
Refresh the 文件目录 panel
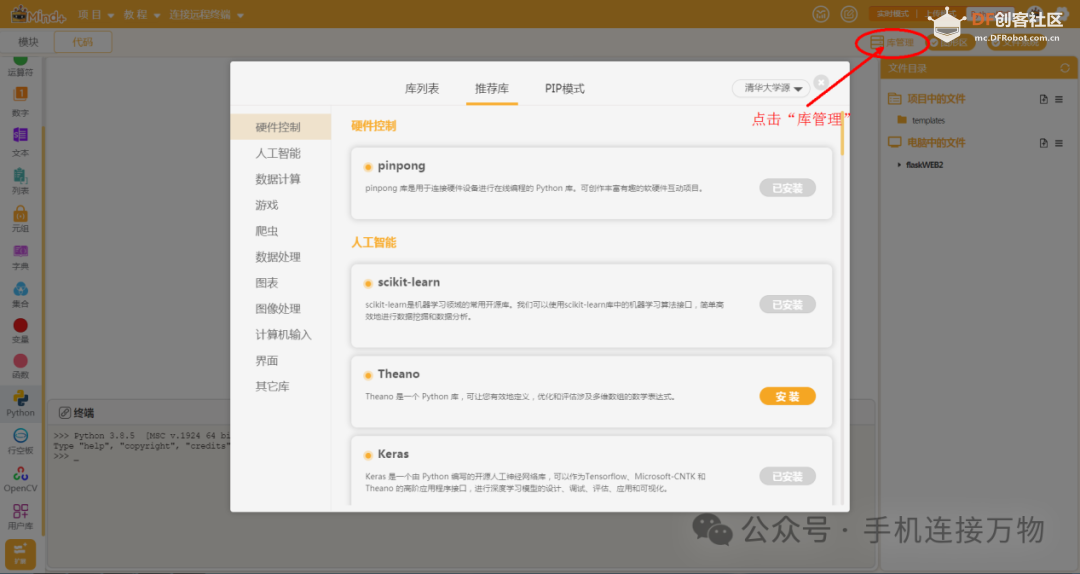[x=1065, y=68]
